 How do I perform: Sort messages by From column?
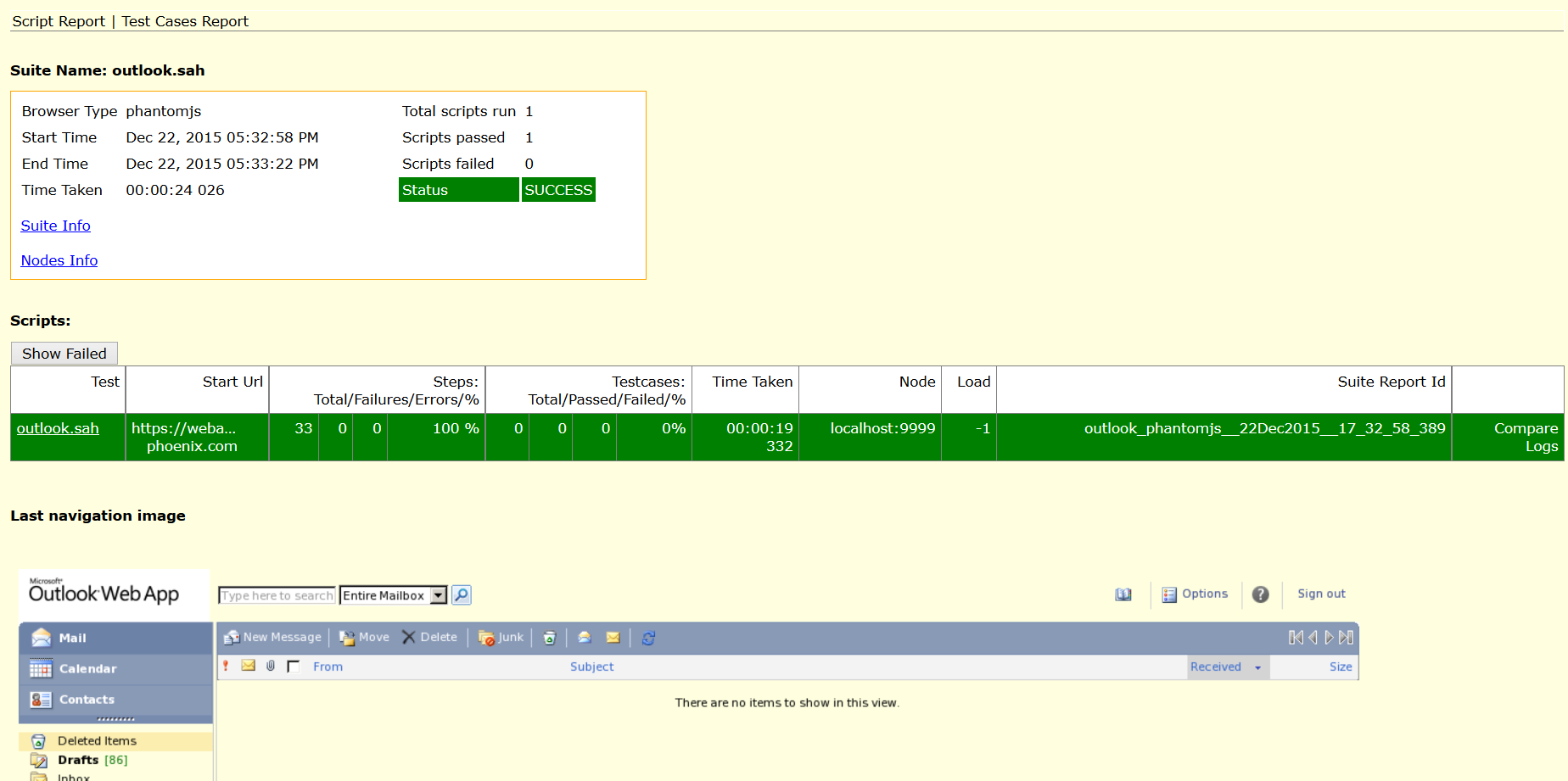328,667
